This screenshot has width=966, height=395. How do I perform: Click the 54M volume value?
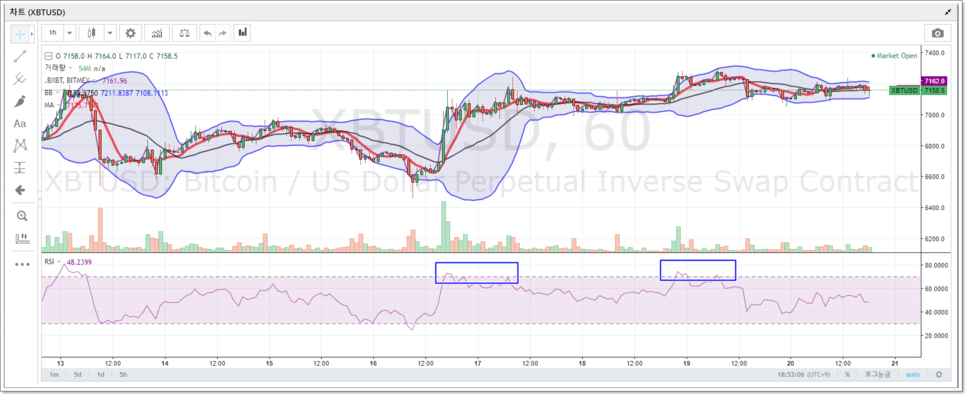click(x=85, y=68)
